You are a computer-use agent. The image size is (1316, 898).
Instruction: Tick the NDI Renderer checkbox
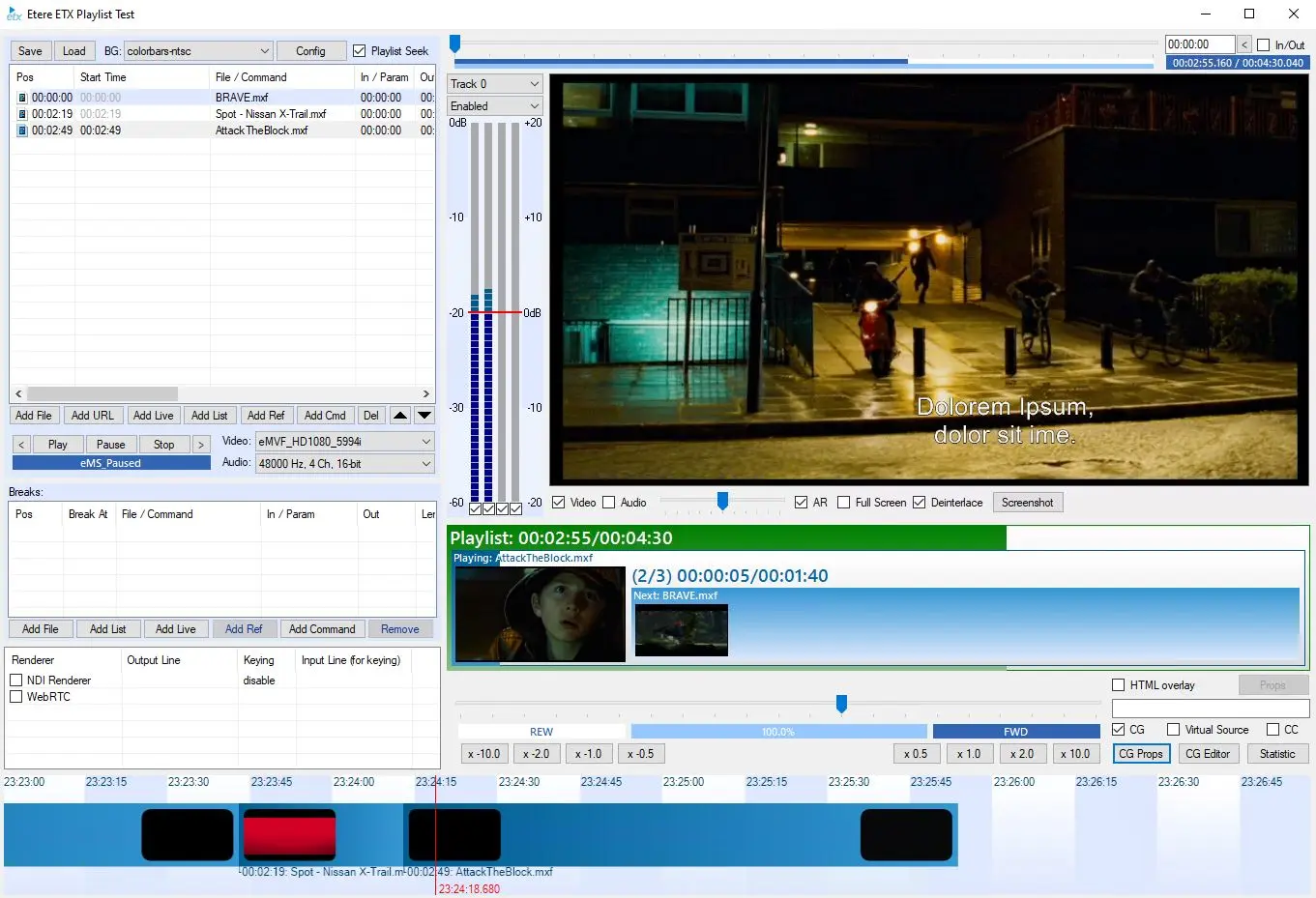[x=16, y=681]
